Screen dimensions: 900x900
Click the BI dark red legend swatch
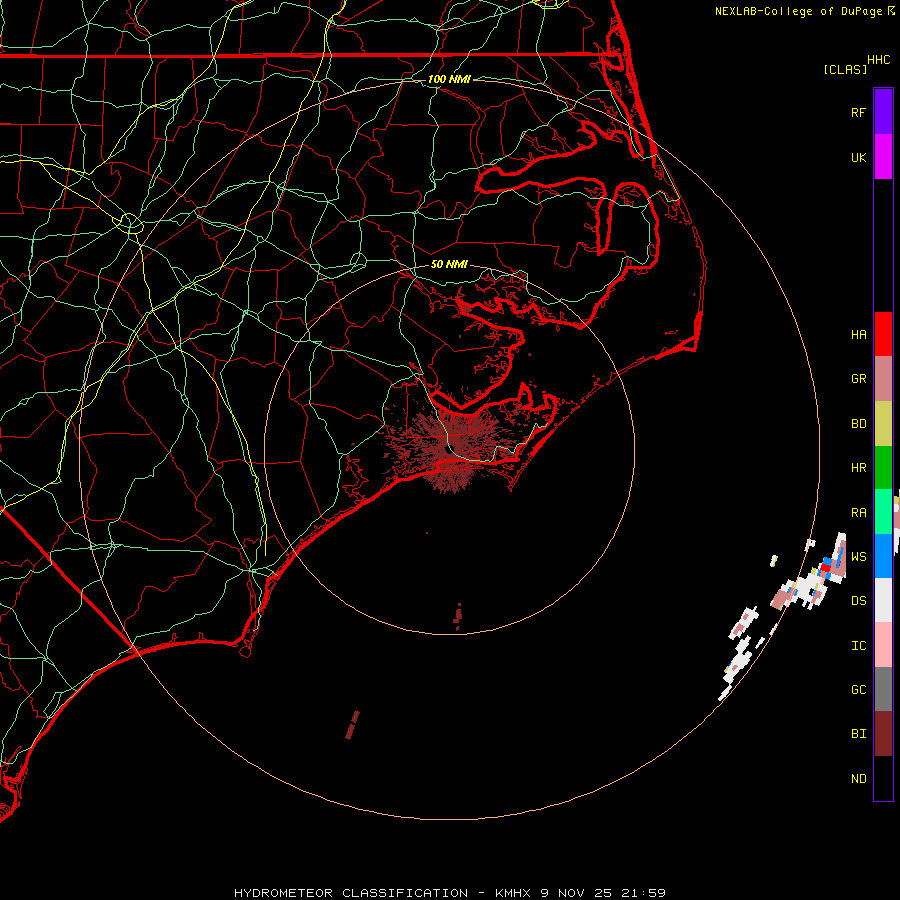883,734
